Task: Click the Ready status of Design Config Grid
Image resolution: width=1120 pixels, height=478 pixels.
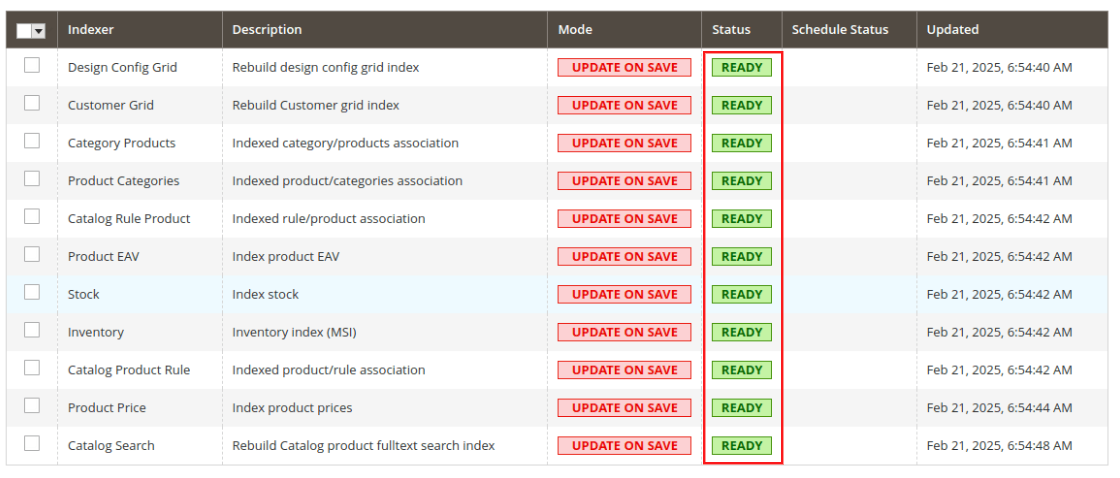Action: [741, 67]
